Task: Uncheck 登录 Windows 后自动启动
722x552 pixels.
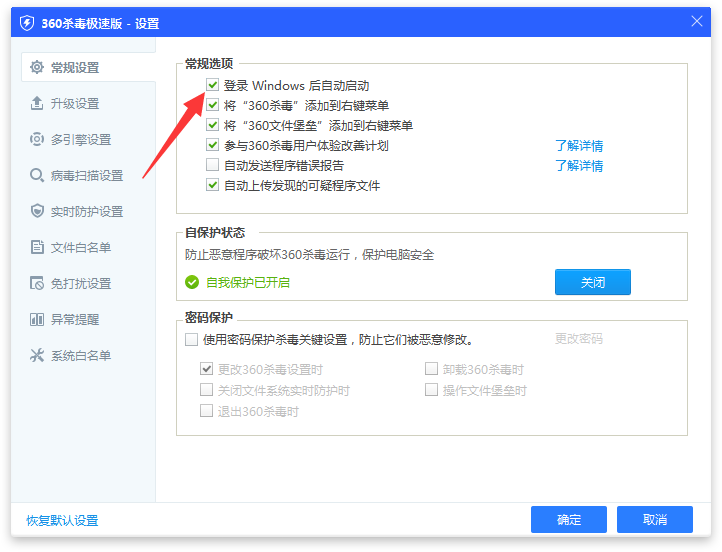Action: pos(212,85)
